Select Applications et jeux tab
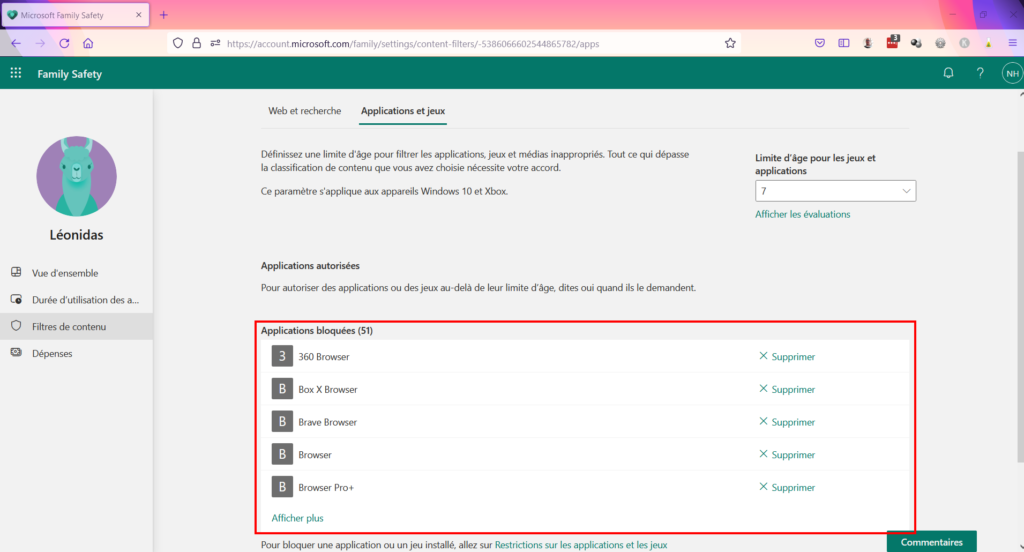The height and width of the screenshot is (552, 1024). (403, 110)
